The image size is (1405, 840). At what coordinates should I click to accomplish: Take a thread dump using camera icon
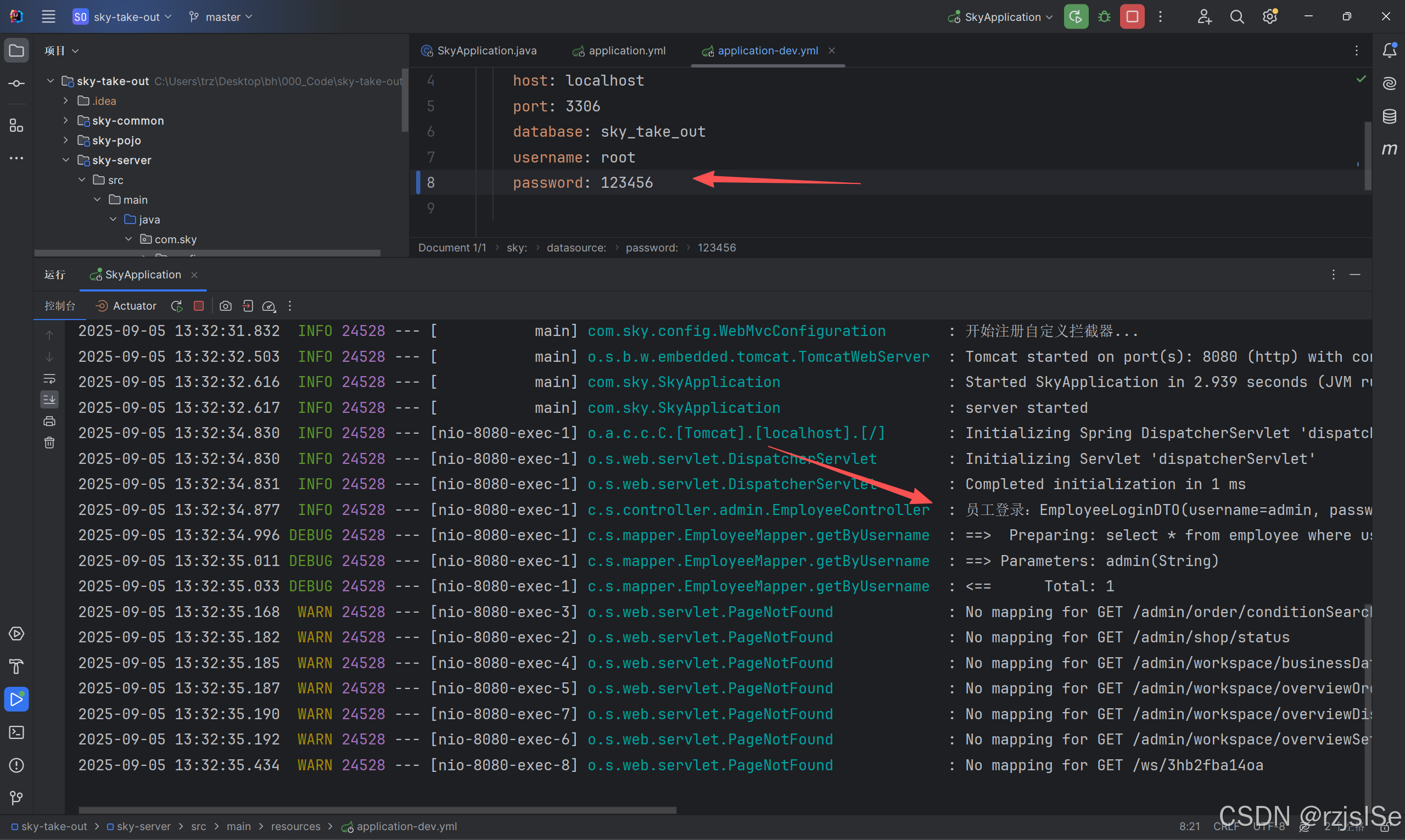(x=225, y=306)
